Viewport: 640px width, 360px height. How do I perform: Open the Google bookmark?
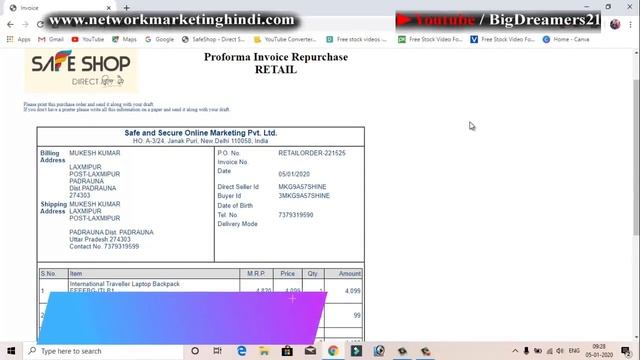point(159,39)
